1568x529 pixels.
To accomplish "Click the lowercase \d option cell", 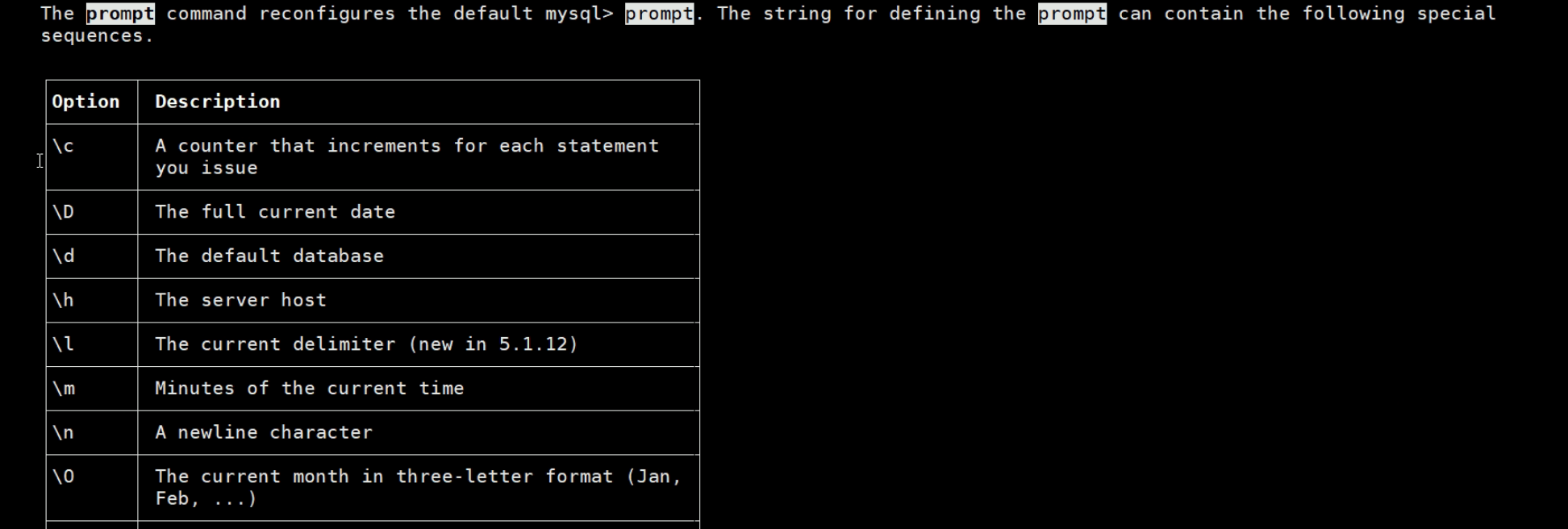I will (63, 256).
